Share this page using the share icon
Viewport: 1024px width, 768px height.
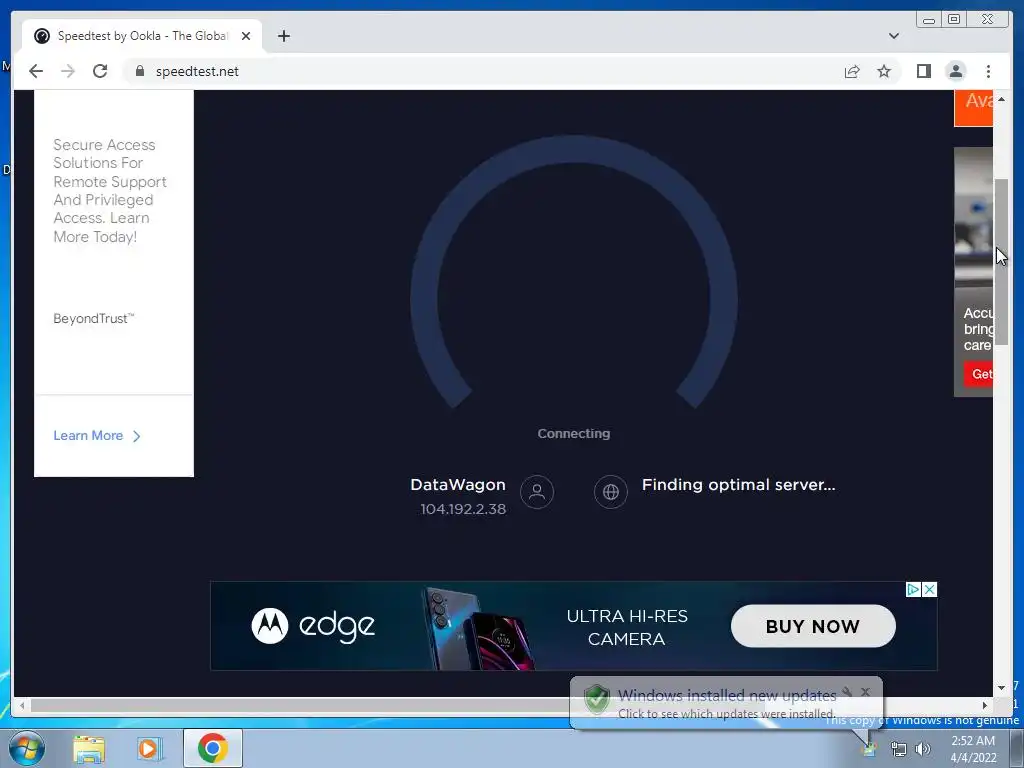click(852, 71)
